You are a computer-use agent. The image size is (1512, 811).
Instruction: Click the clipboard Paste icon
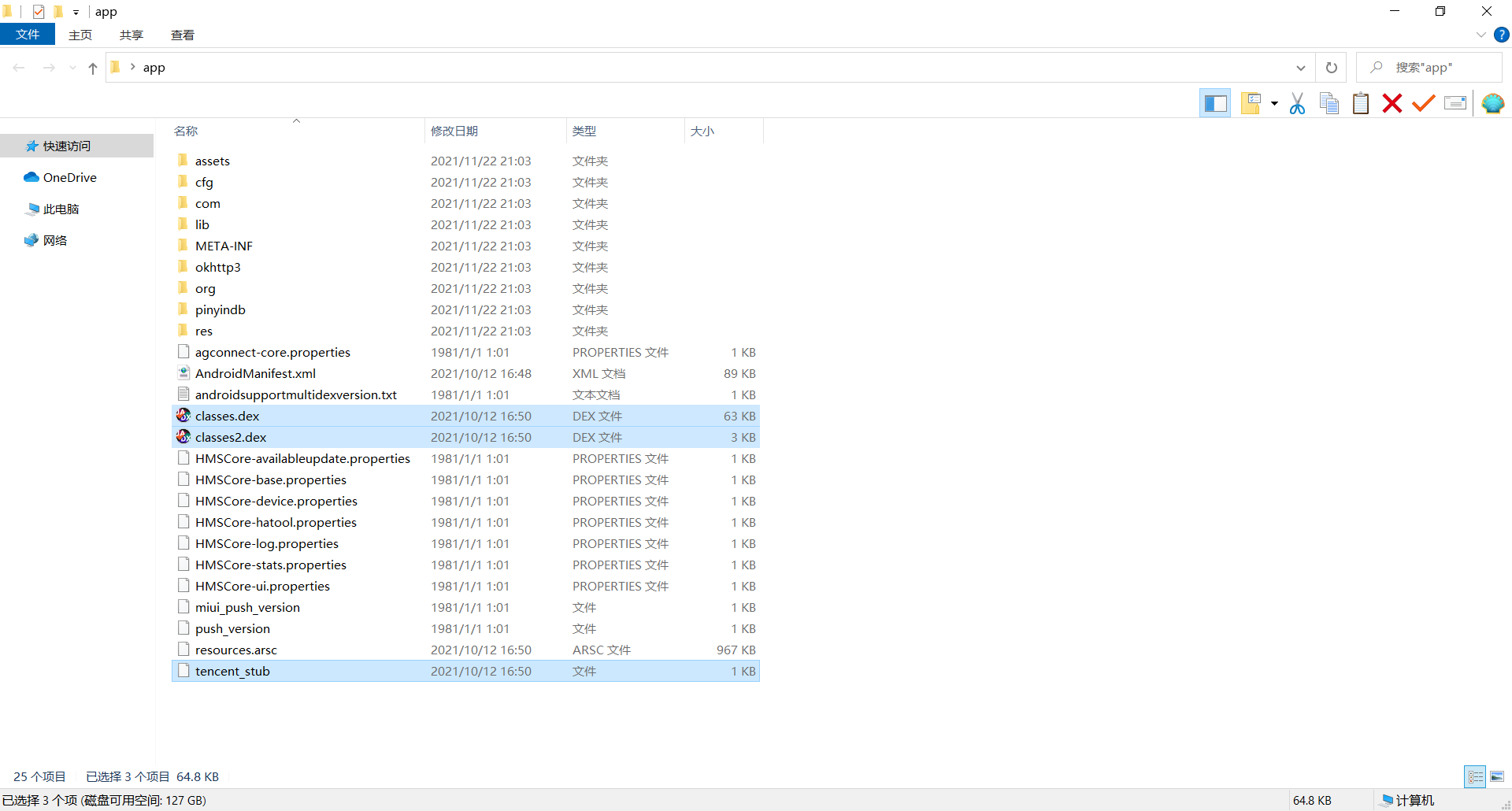(1361, 103)
